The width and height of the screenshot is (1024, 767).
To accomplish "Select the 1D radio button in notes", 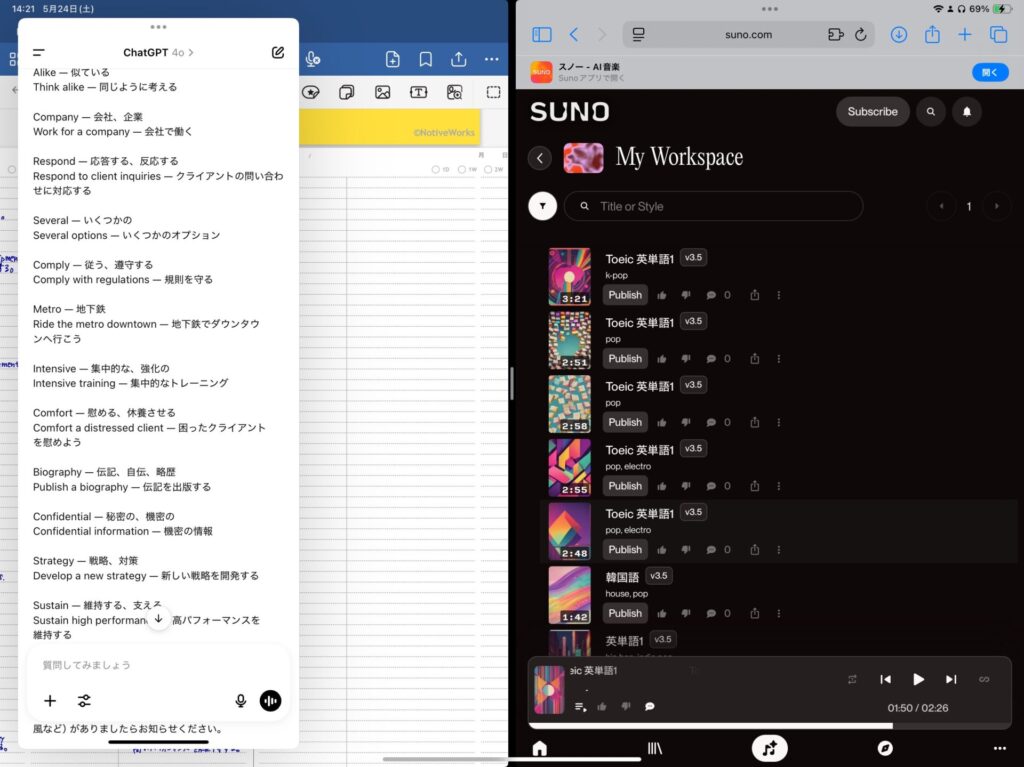I will [x=436, y=169].
